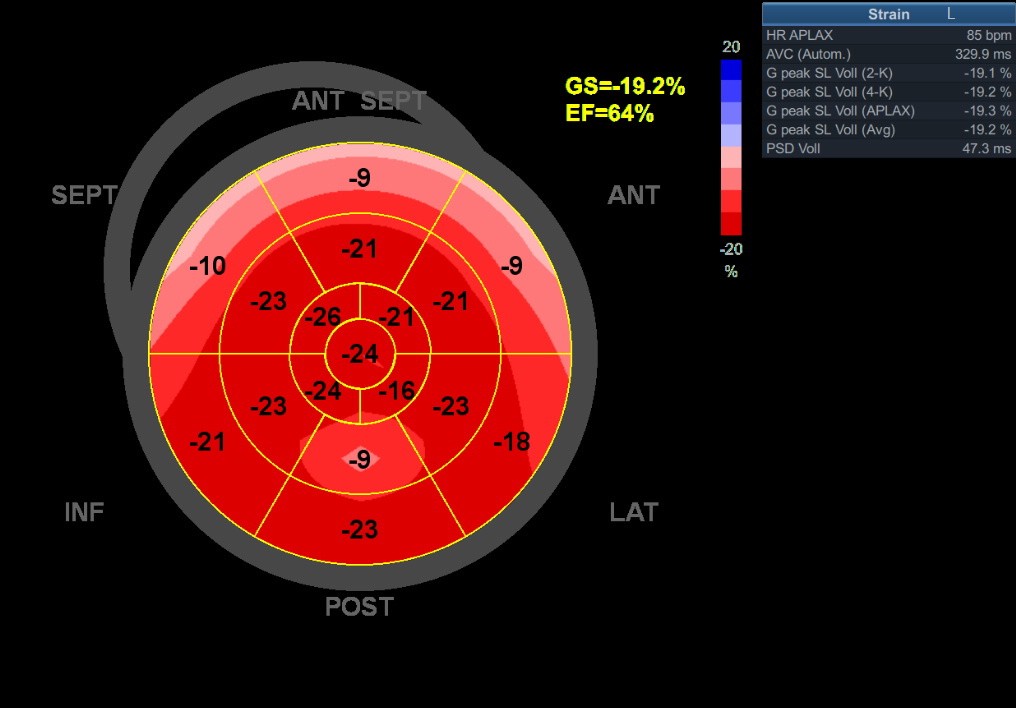Click the 85 bpm heart rate value

click(988, 35)
